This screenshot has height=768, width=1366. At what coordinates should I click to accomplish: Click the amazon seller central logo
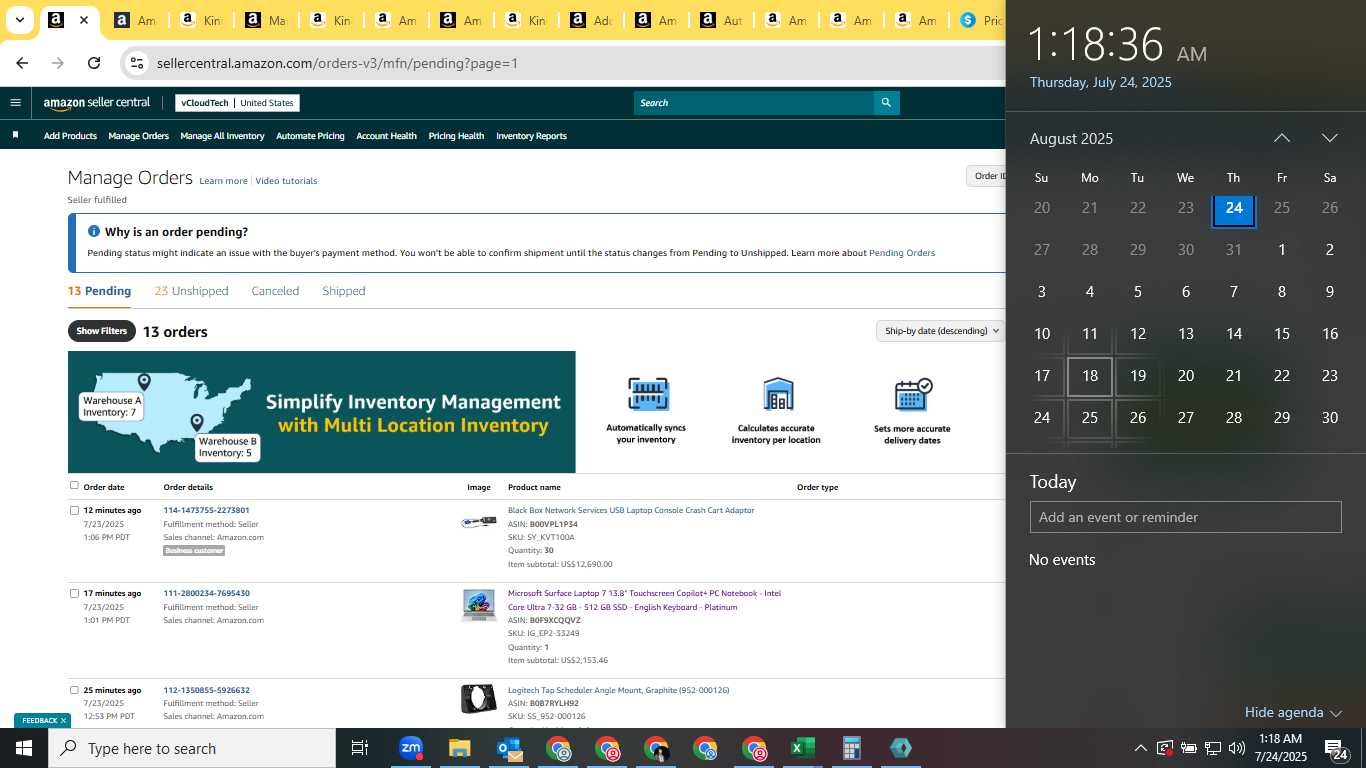(x=96, y=103)
